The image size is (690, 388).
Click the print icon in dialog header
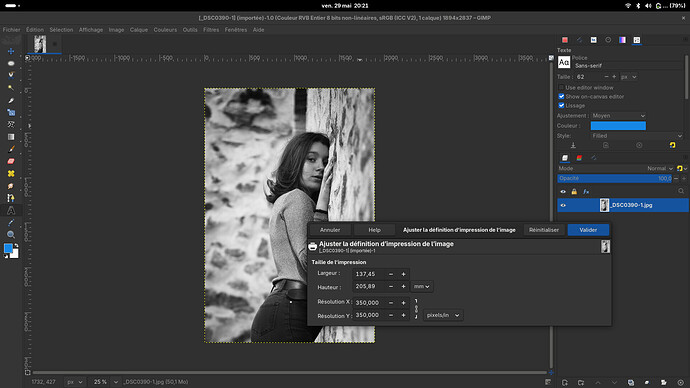click(312, 246)
